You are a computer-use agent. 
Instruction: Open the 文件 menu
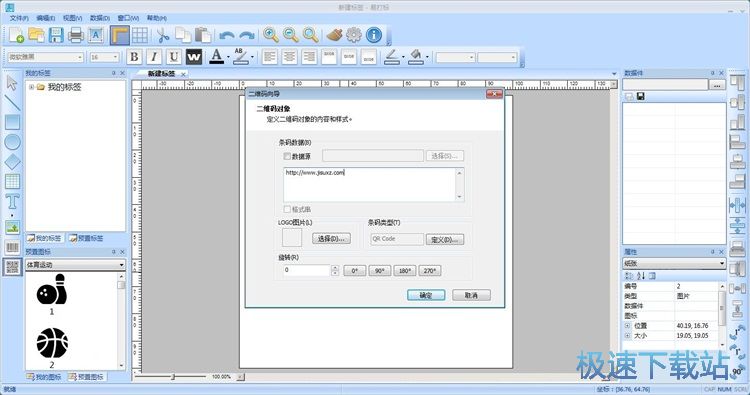[19, 18]
